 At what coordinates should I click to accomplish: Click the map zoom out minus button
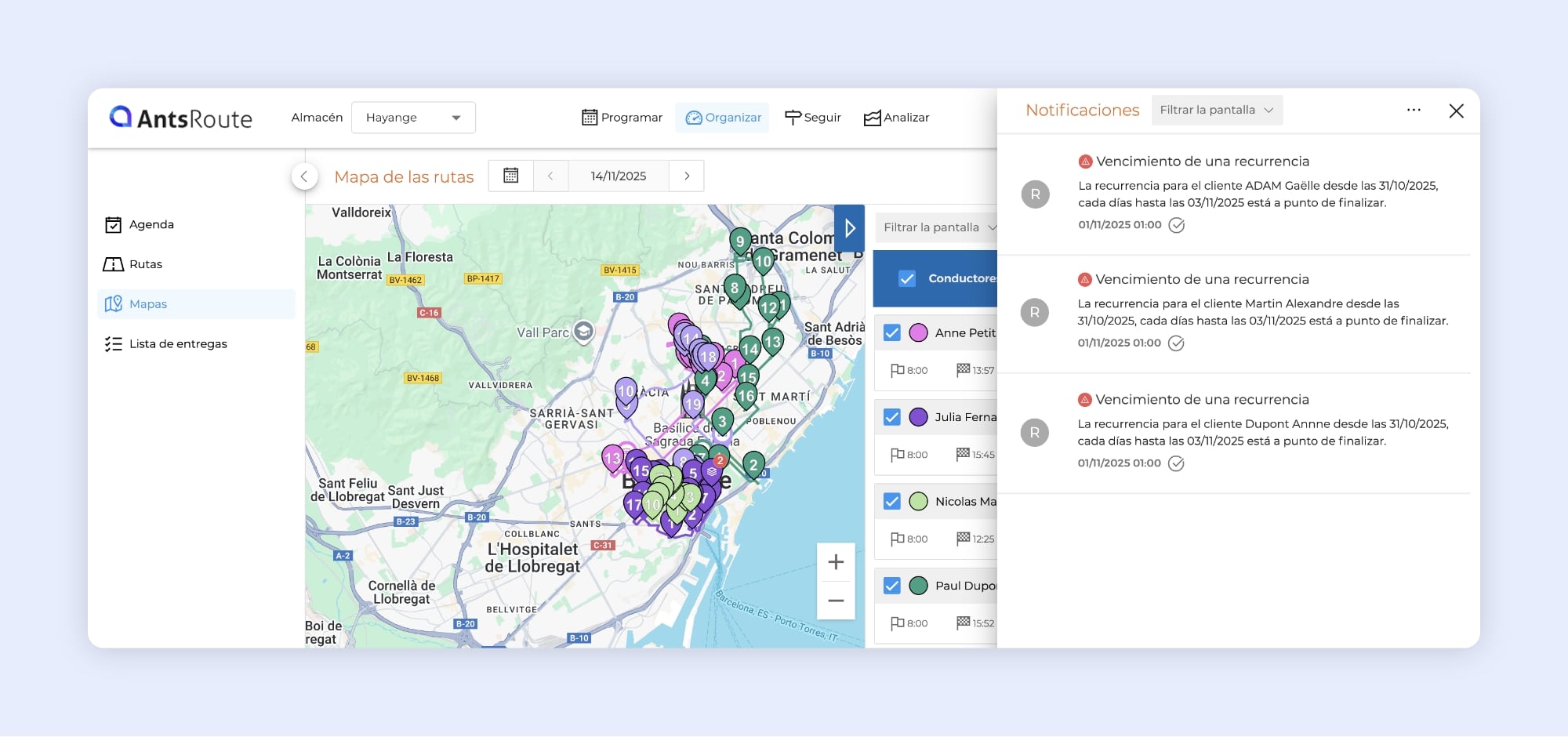[836, 601]
